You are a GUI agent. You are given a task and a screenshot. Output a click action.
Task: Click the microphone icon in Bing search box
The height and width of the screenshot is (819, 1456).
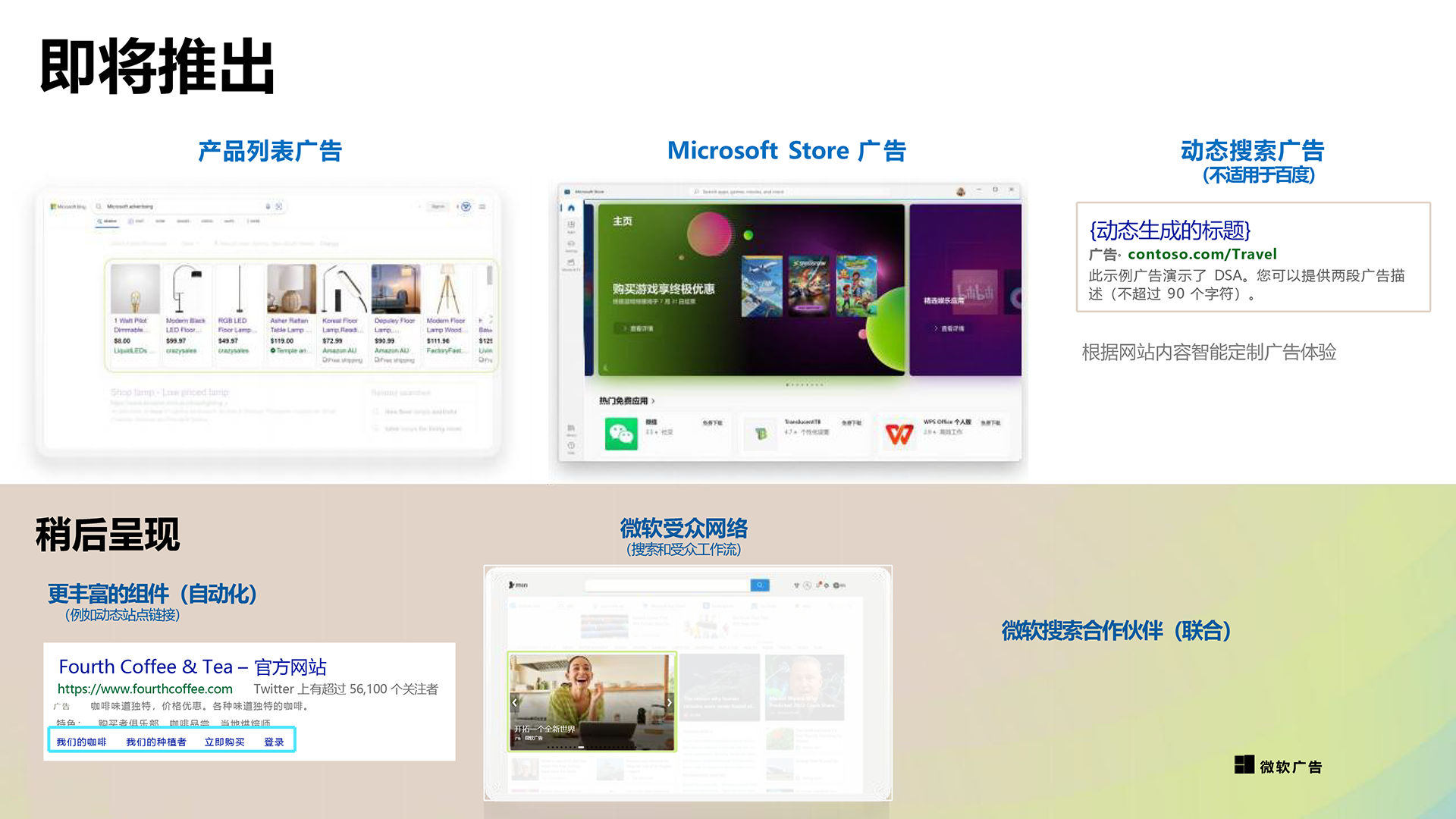click(x=268, y=206)
